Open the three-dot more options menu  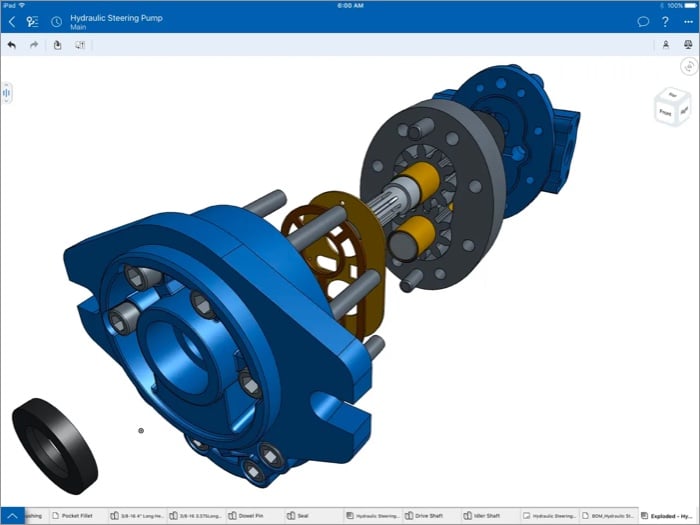[688, 22]
